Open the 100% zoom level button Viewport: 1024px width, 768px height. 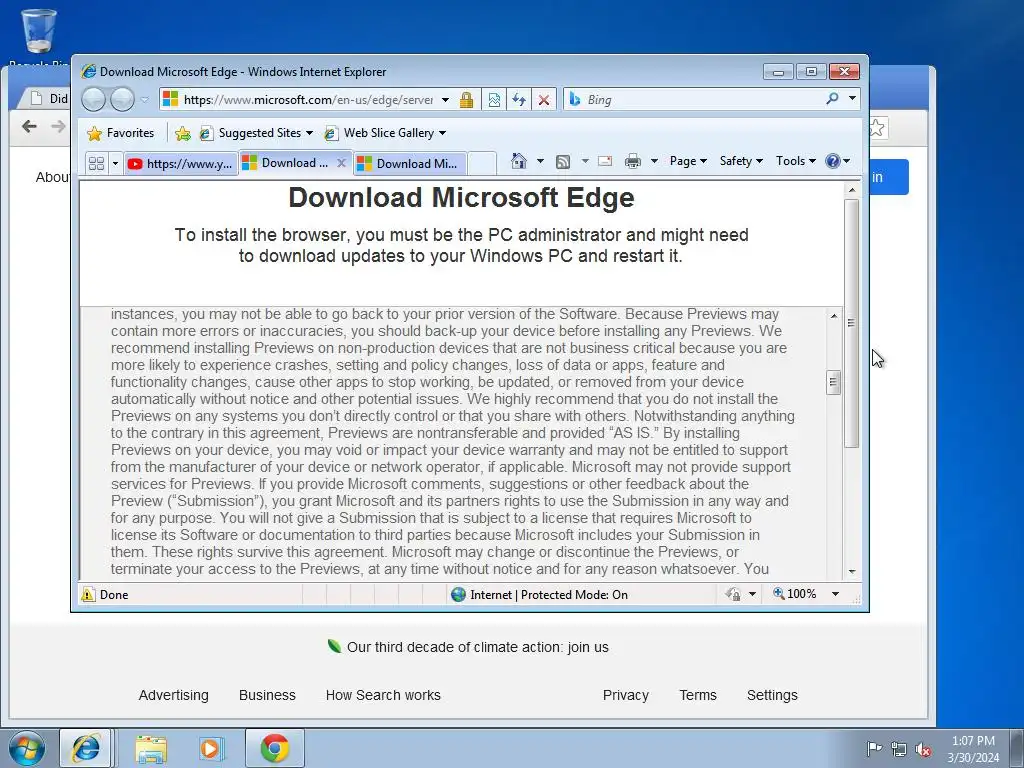coord(795,594)
